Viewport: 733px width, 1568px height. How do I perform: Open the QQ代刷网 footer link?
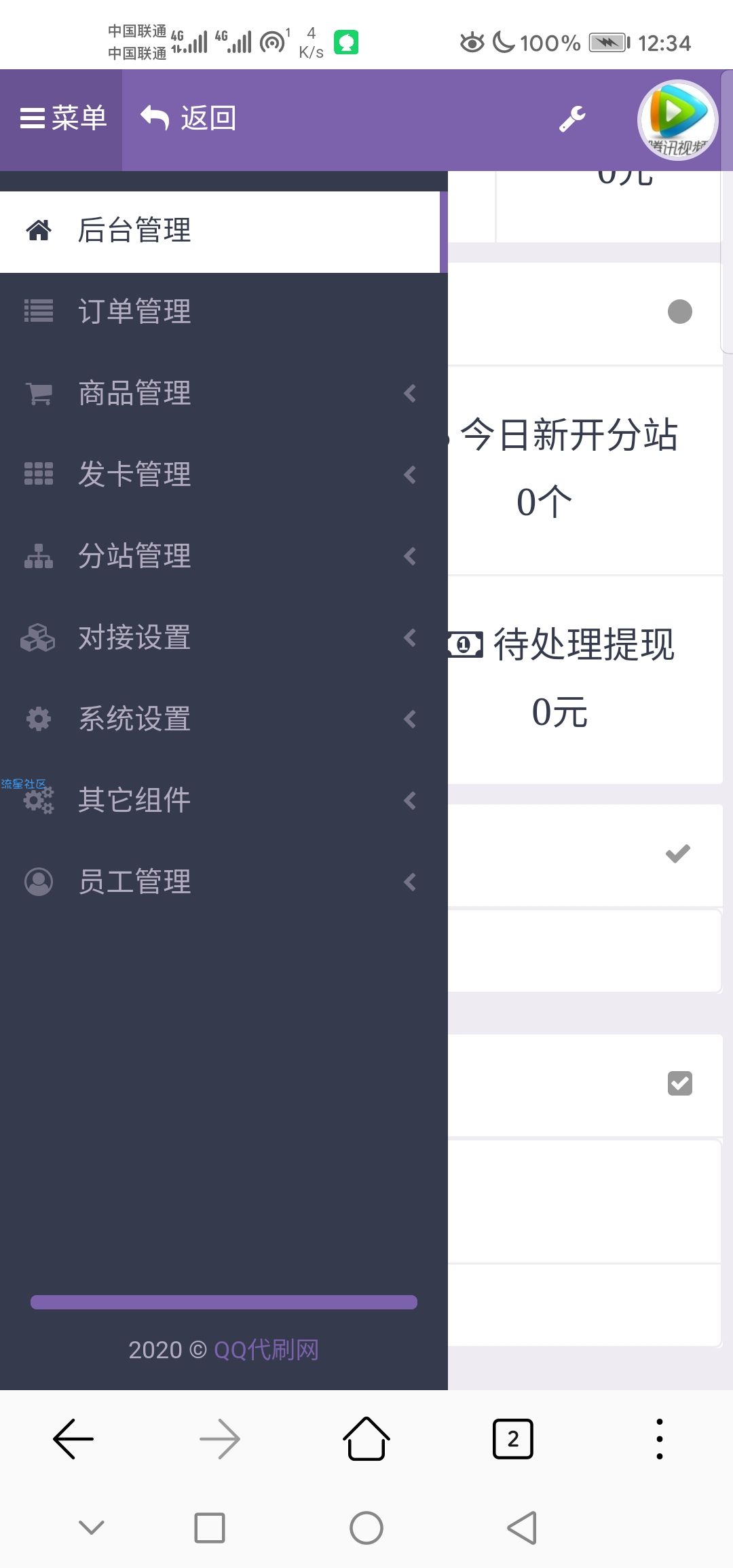click(x=266, y=1349)
